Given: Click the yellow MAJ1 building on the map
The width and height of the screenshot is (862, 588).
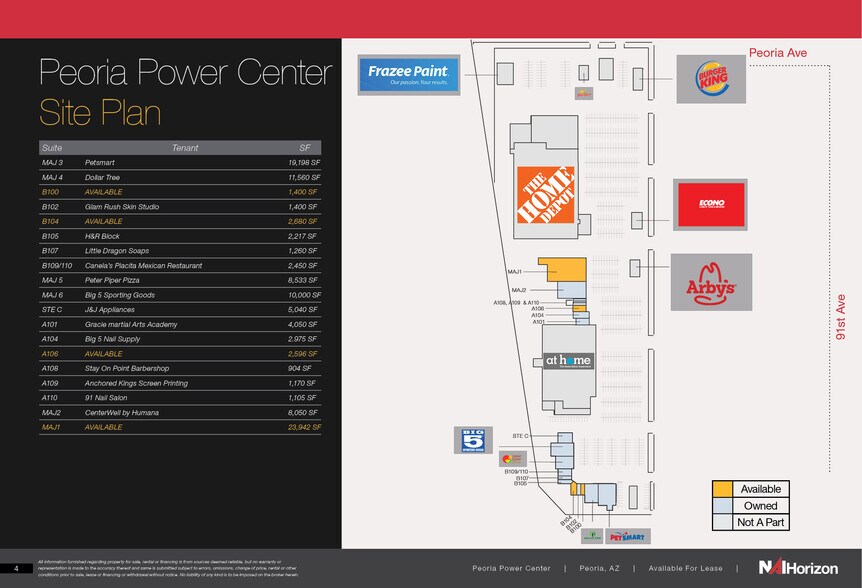Looking at the screenshot, I should click(x=567, y=269).
